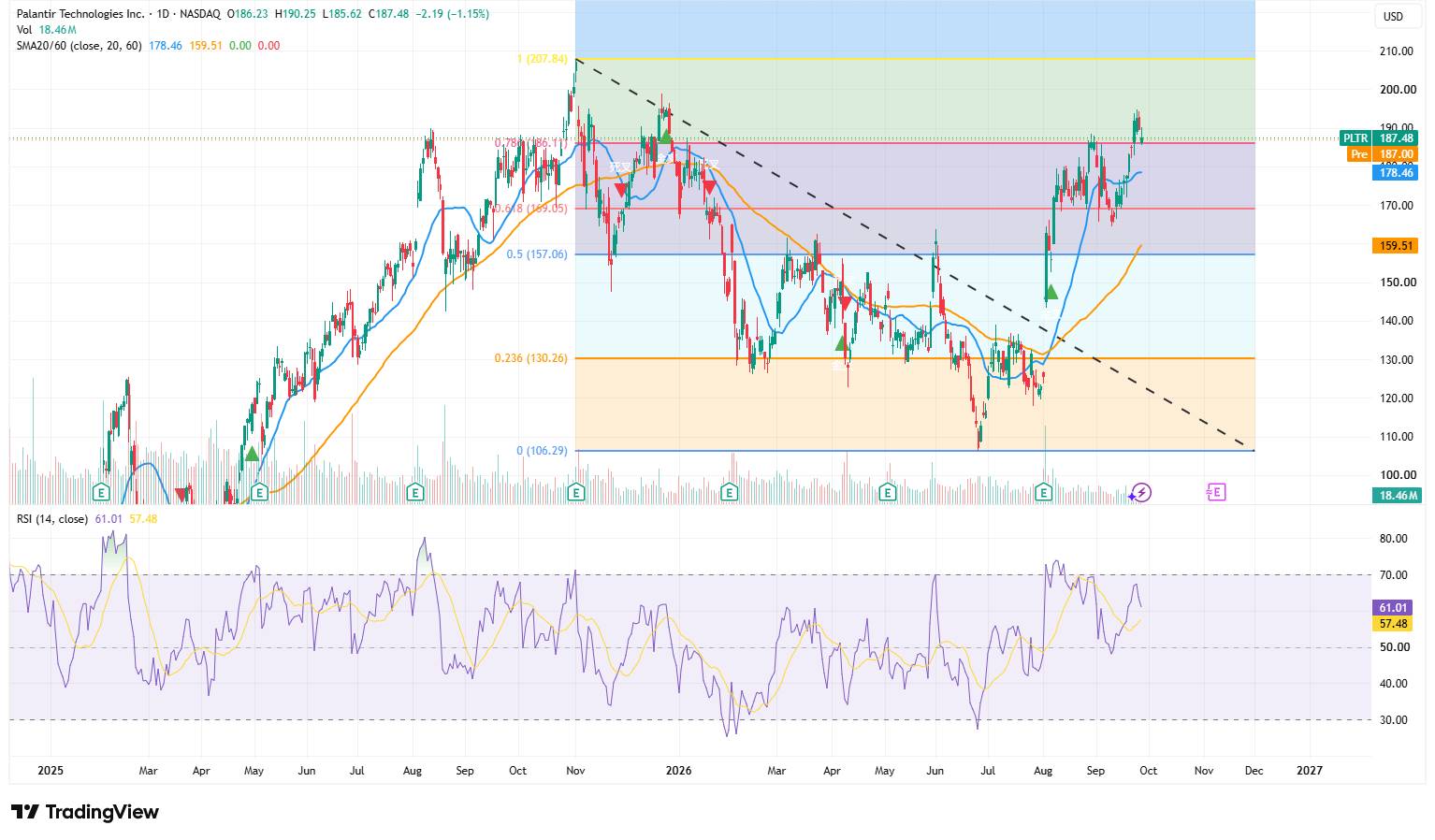Click the green buy arrow at August 2026 gap
Image resolution: width=1435 pixels, height=840 pixels.
coord(1051,292)
